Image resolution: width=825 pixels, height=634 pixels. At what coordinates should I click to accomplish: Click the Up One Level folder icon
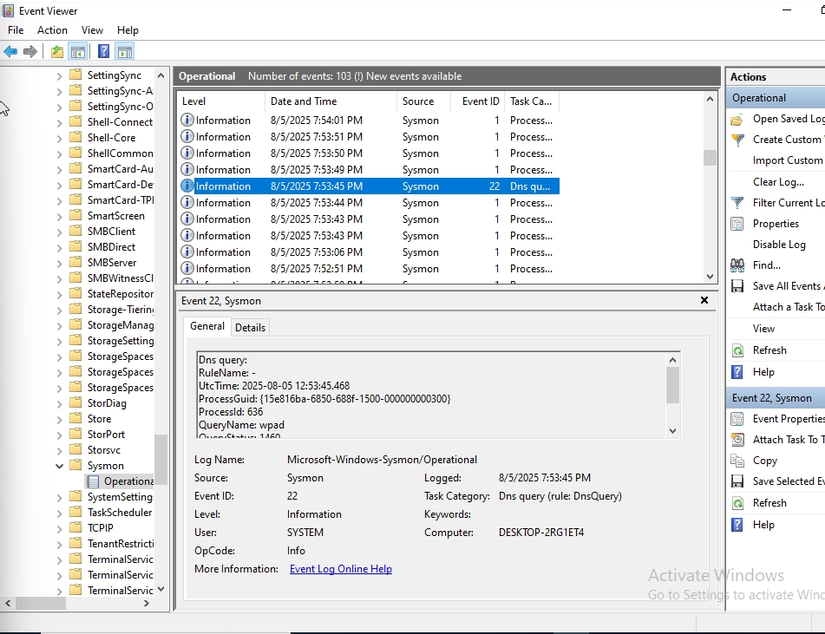(x=57, y=52)
